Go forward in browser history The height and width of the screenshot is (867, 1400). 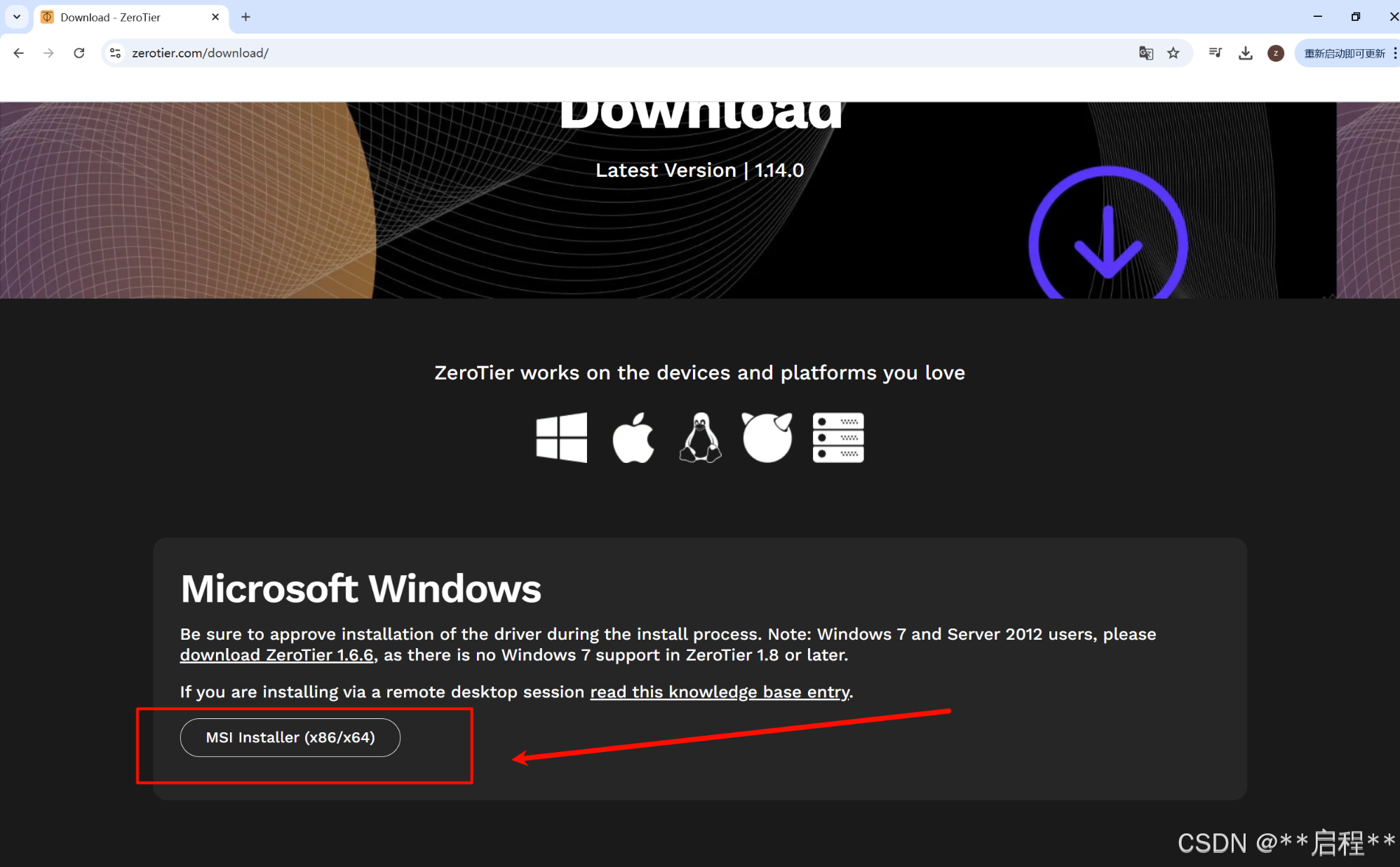point(48,53)
